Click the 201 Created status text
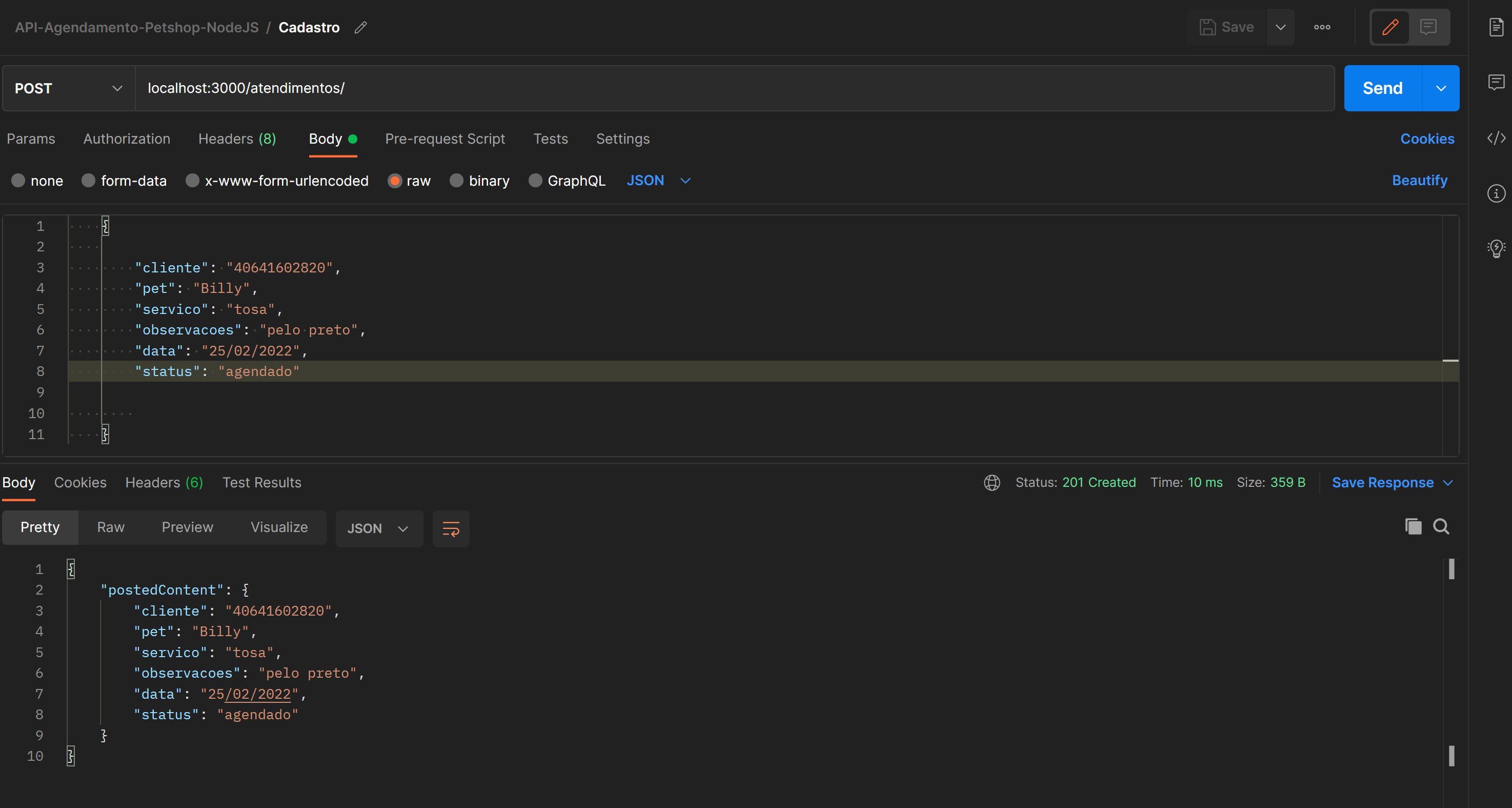1512x808 pixels. click(x=1099, y=483)
